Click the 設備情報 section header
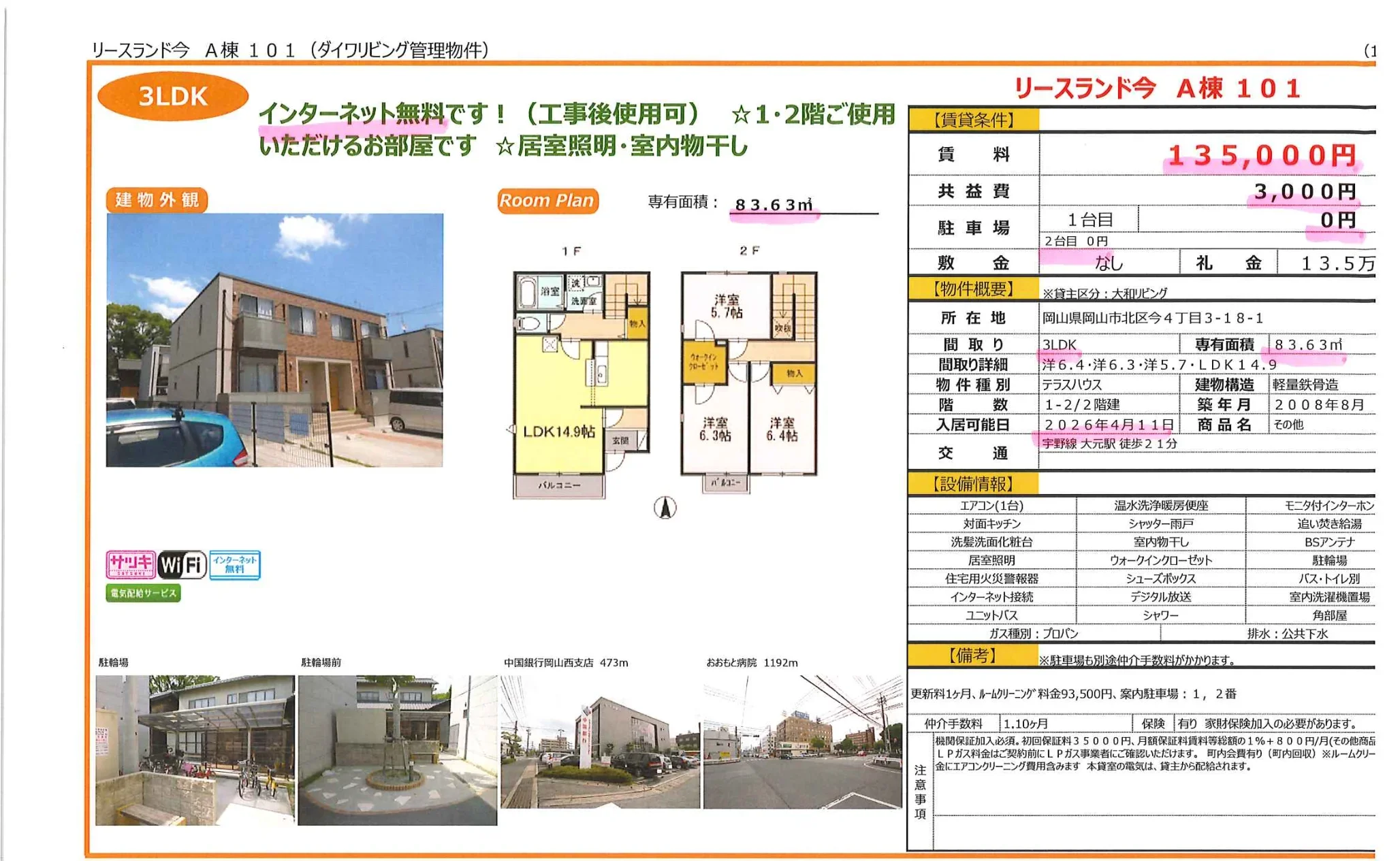1400x861 pixels. coord(974,484)
